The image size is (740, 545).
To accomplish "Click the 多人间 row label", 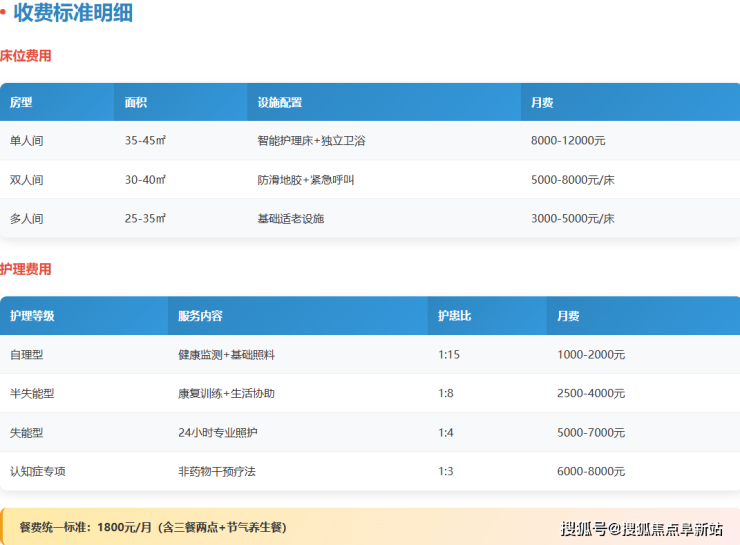I will click(x=27, y=218).
